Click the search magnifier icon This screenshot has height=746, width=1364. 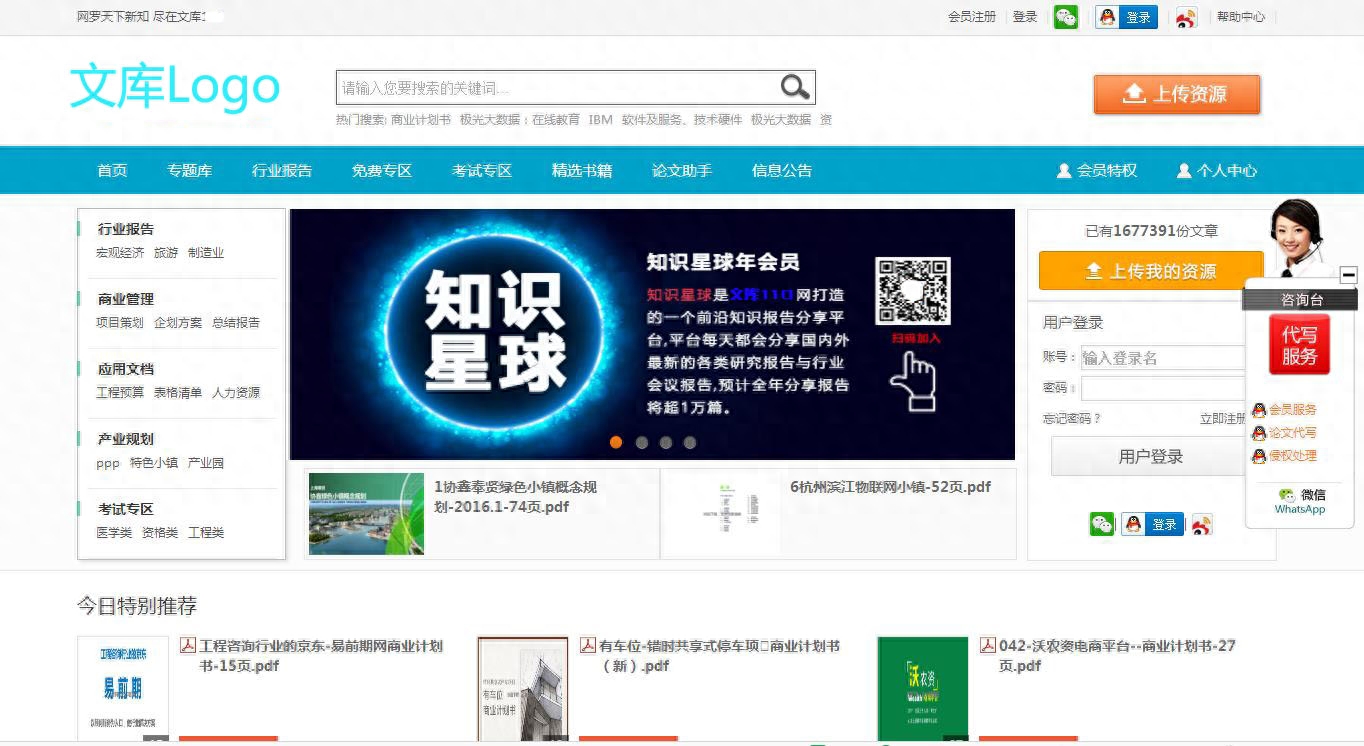793,87
